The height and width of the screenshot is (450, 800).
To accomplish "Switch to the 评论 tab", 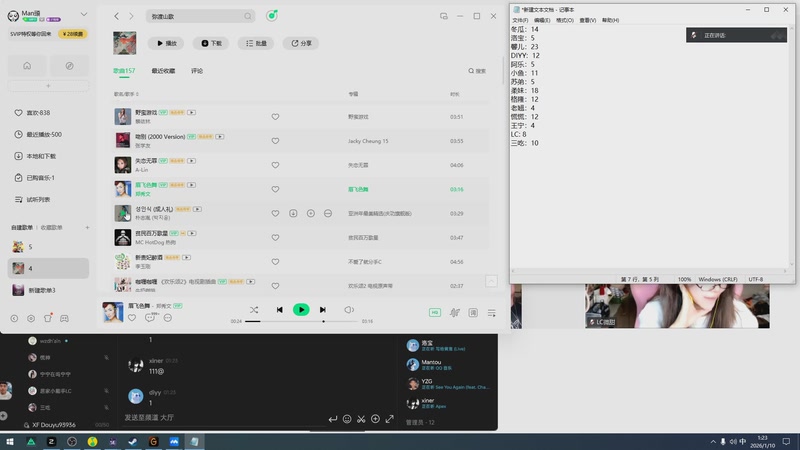I will (197, 71).
